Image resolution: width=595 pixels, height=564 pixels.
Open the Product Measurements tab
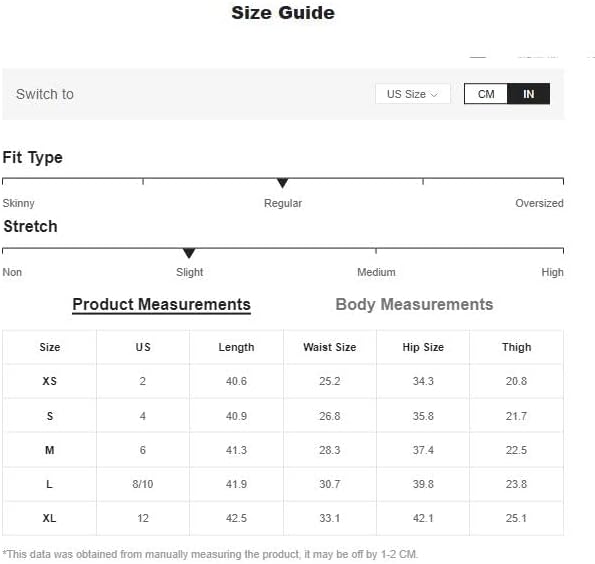coord(161,304)
